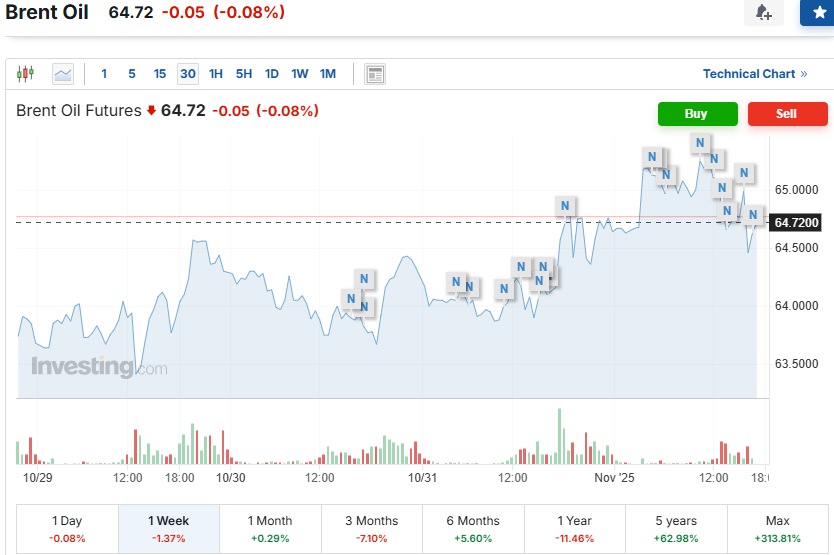Add Brent Oil to watchlist star
The height and width of the screenshot is (555, 834).
819,12
